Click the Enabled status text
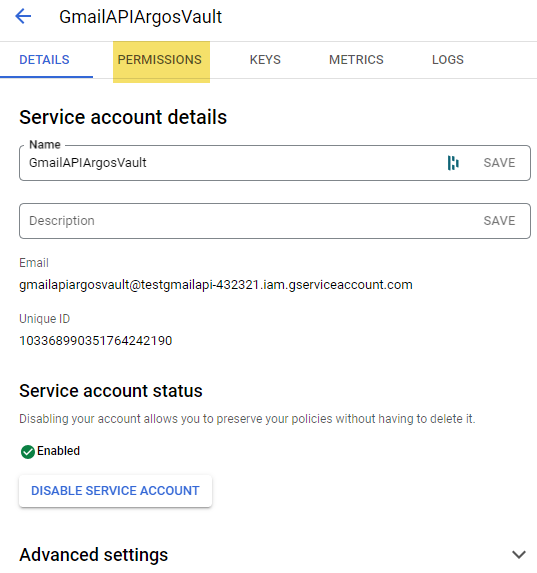The width and height of the screenshot is (537, 573). point(58,451)
